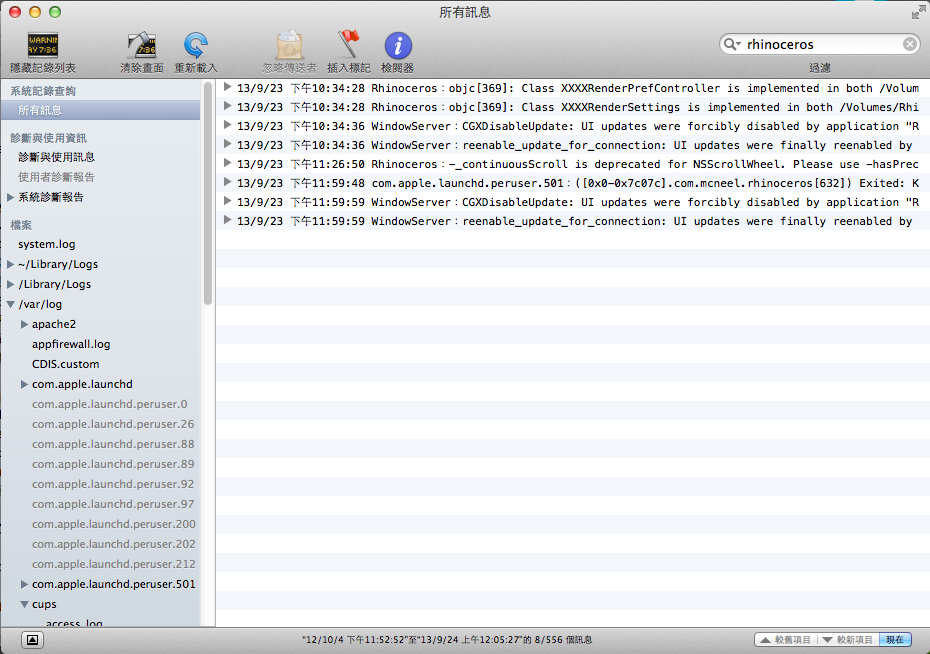
Task: Open the search magnifier options menu
Action: pyautogui.click(x=732, y=44)
